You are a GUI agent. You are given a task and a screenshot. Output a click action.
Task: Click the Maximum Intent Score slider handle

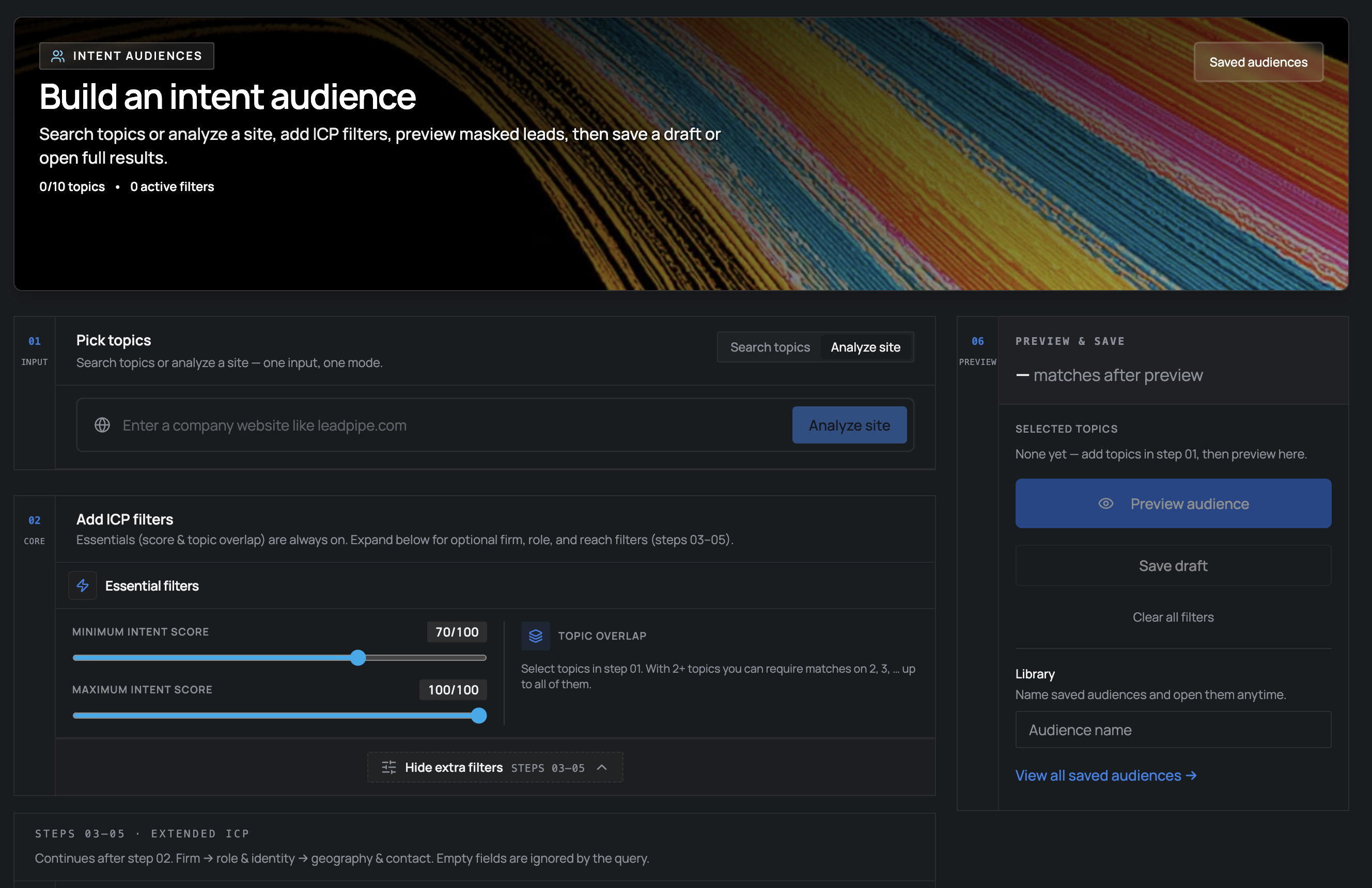478,716
